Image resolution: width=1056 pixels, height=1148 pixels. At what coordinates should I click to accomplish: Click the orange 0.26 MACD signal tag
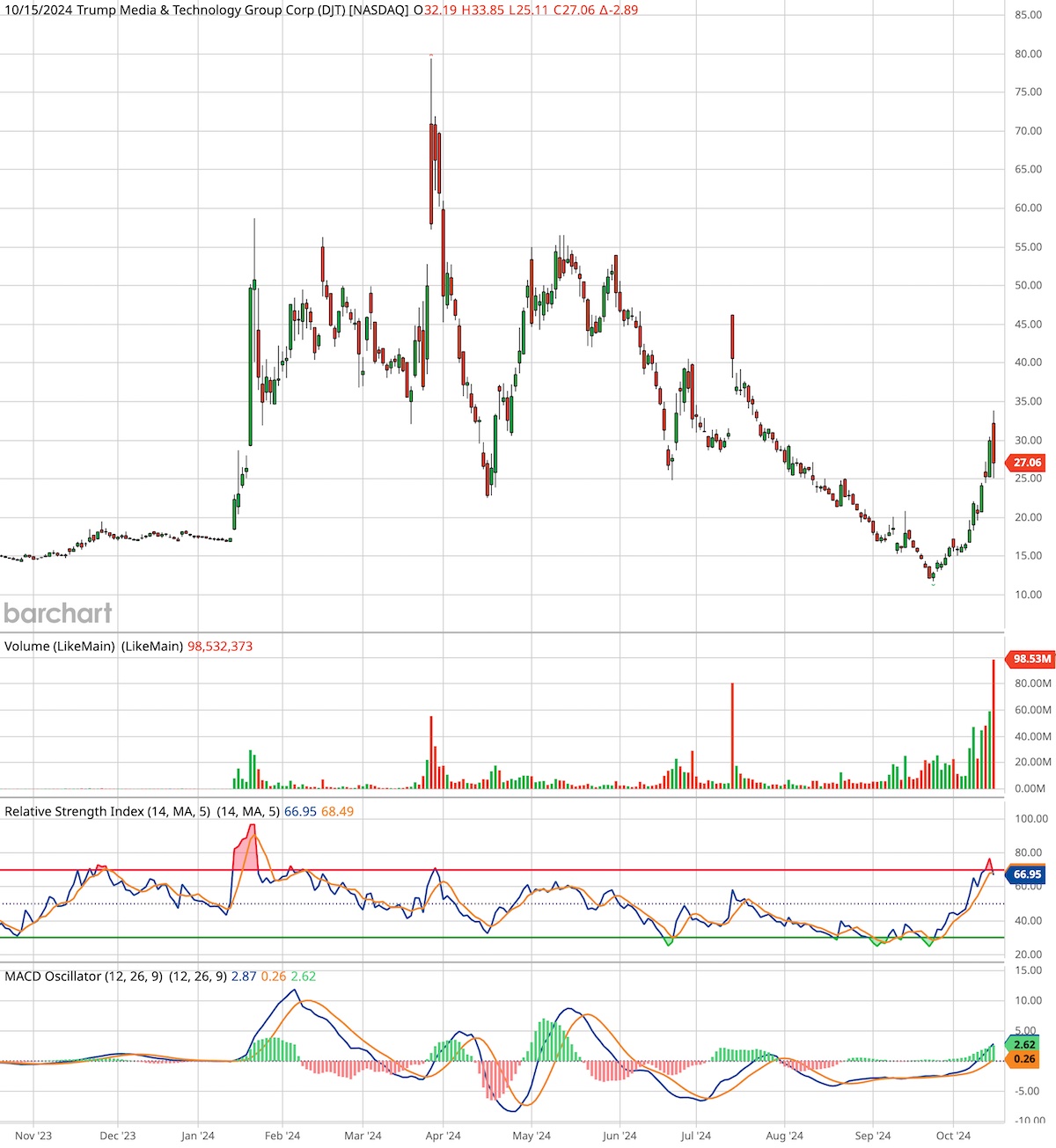[1023, 1059]
